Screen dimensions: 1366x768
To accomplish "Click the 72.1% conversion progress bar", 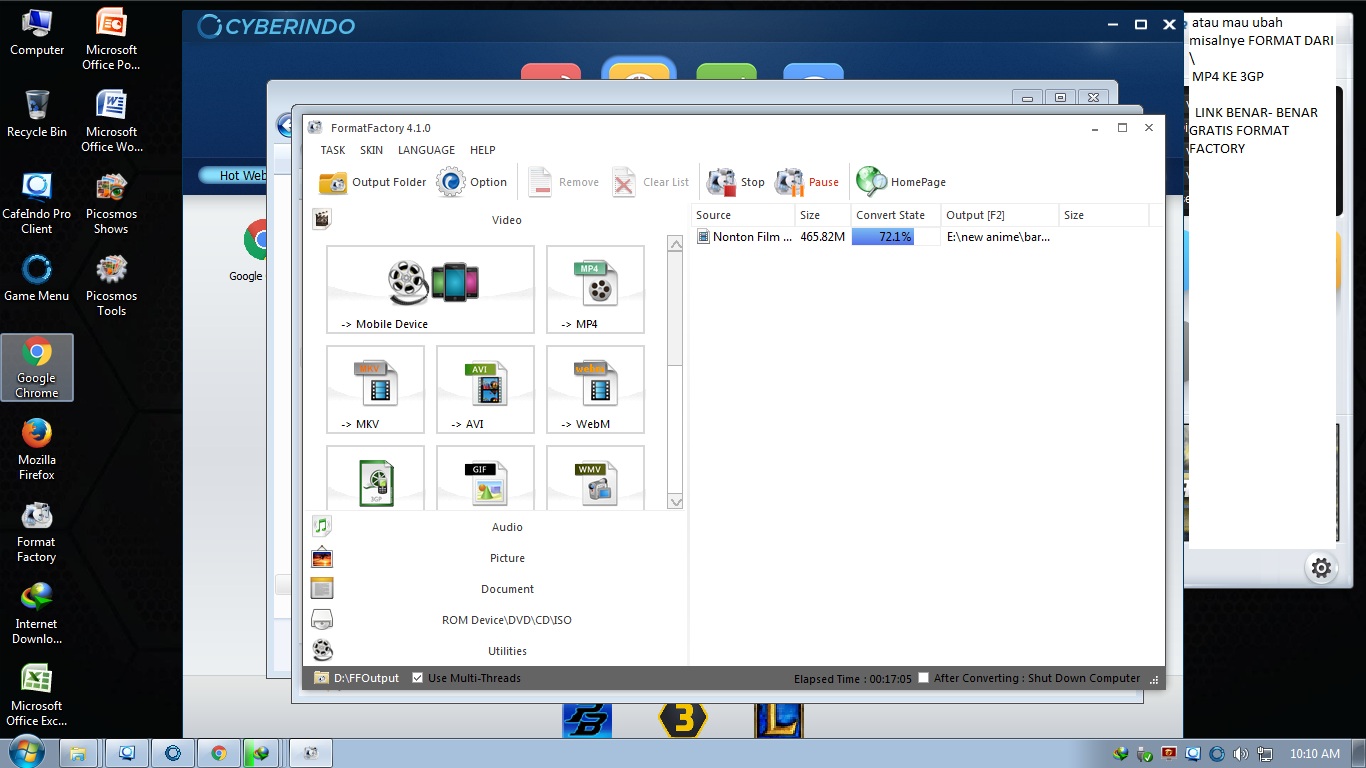I will tap(896, 237).
